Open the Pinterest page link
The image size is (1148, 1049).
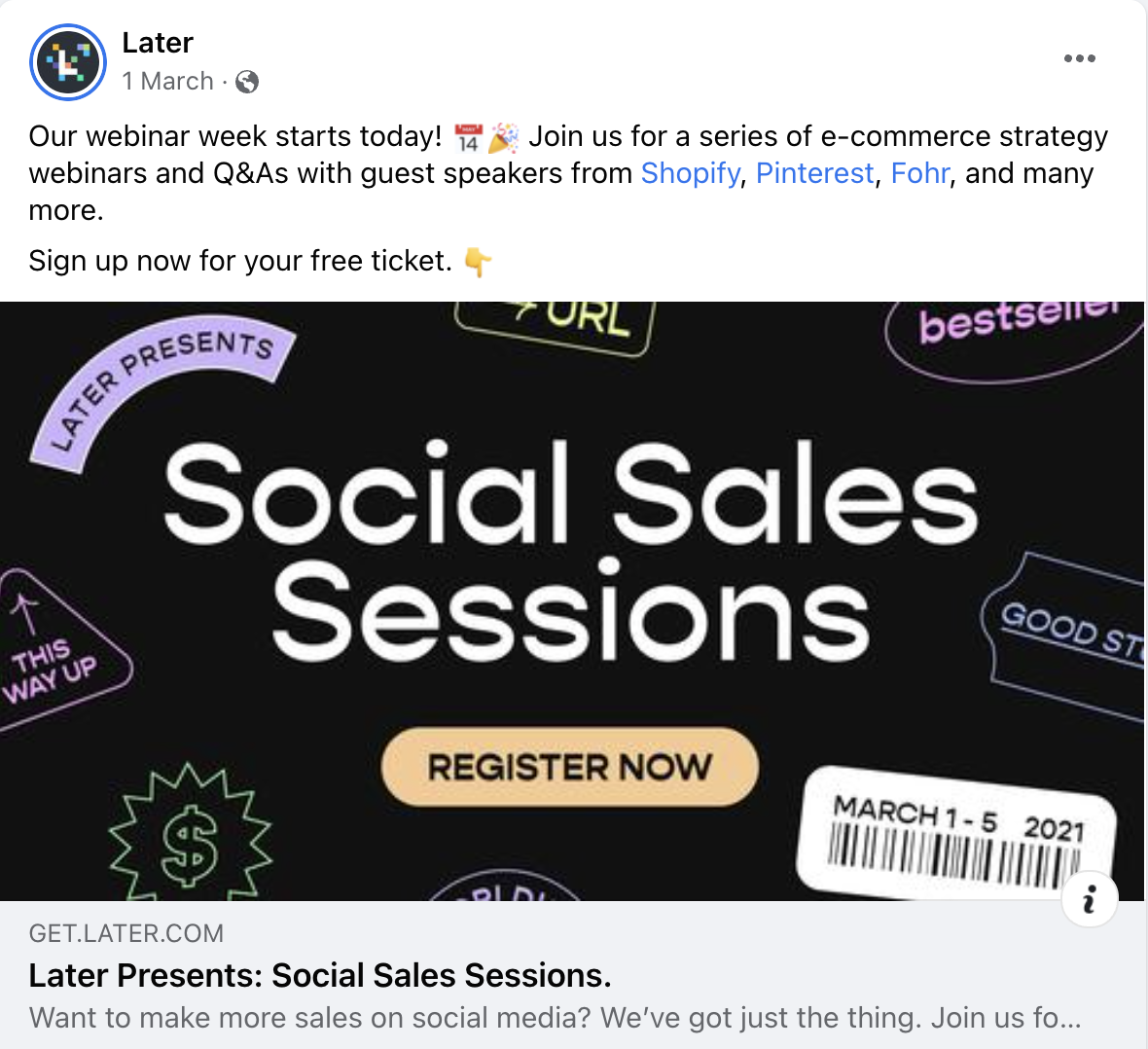click(x=814, y=173)
